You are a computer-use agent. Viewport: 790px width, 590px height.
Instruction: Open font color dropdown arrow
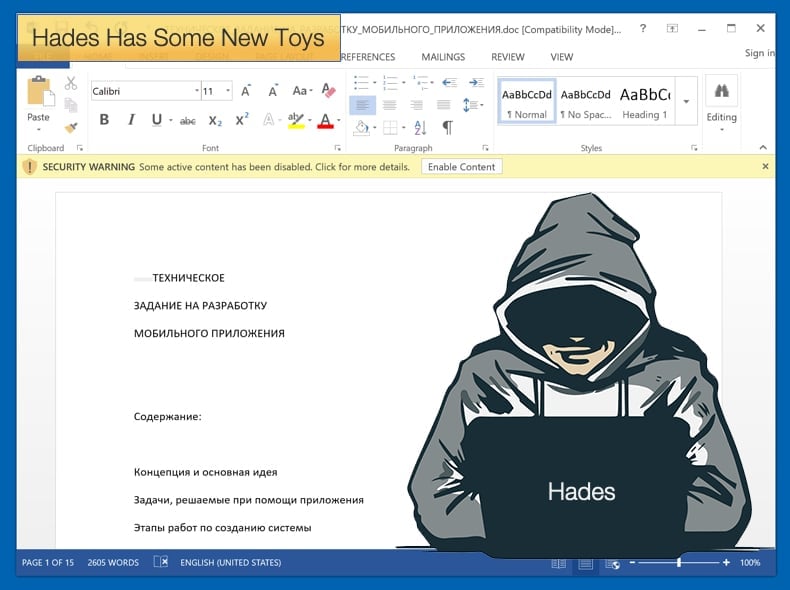[339, 120]
